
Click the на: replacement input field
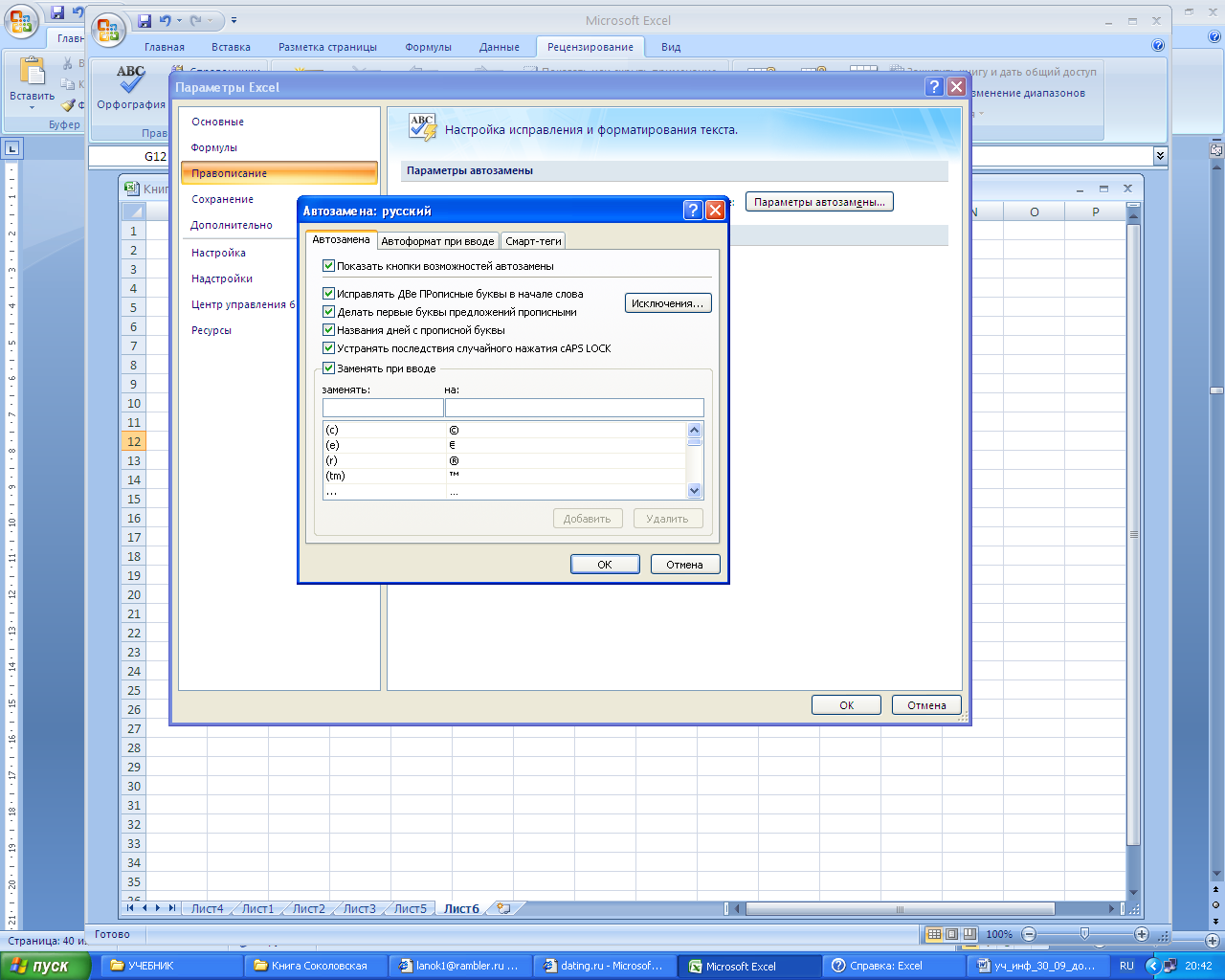(x=574, y=408)
